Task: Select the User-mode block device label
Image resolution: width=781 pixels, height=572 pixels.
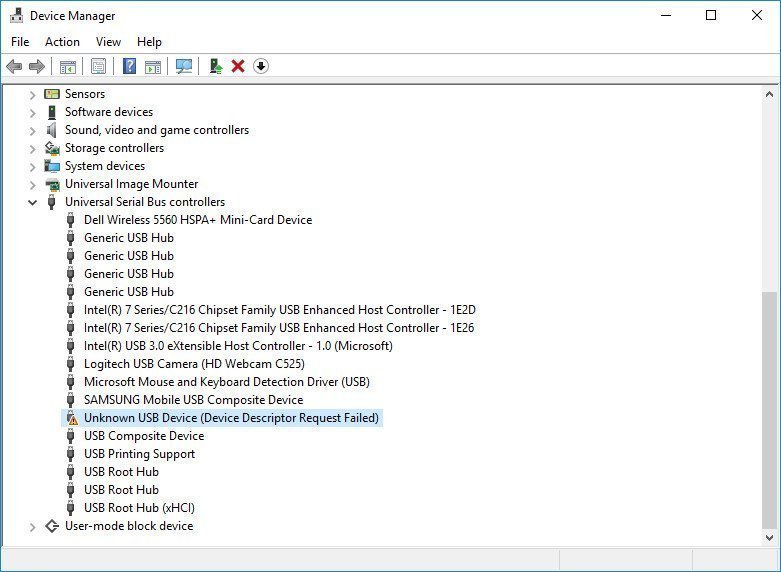Action: pyautogui.click(x=129, y=526)
